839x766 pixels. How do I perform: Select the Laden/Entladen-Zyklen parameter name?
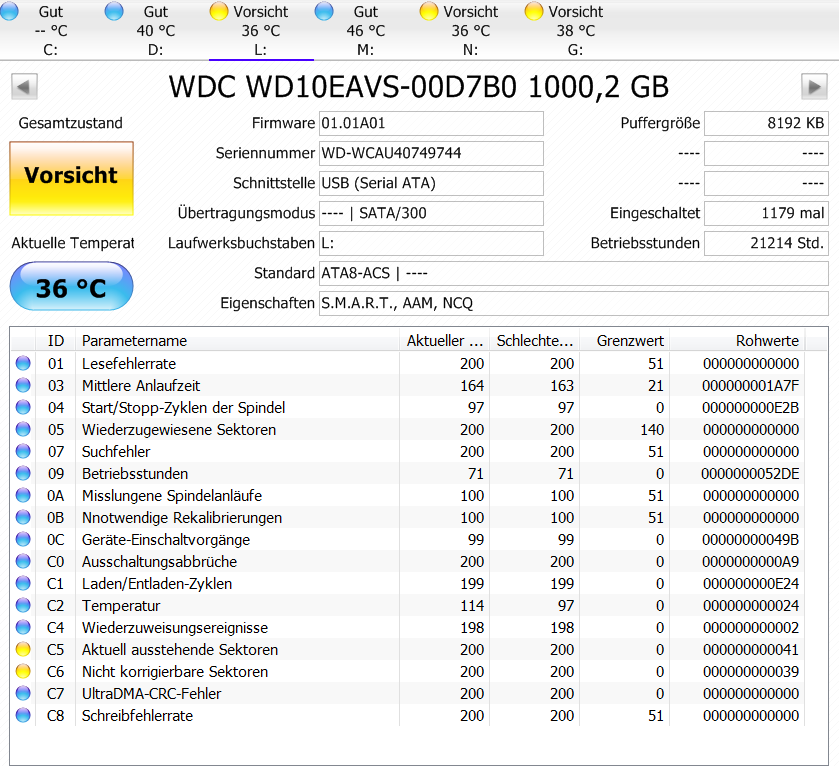pos(157,584)
